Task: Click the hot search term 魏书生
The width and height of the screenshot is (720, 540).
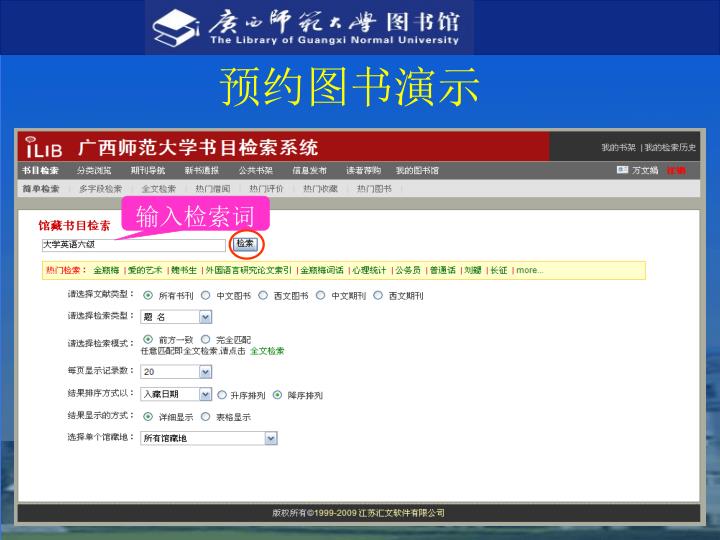Action: tap(184, 270)
